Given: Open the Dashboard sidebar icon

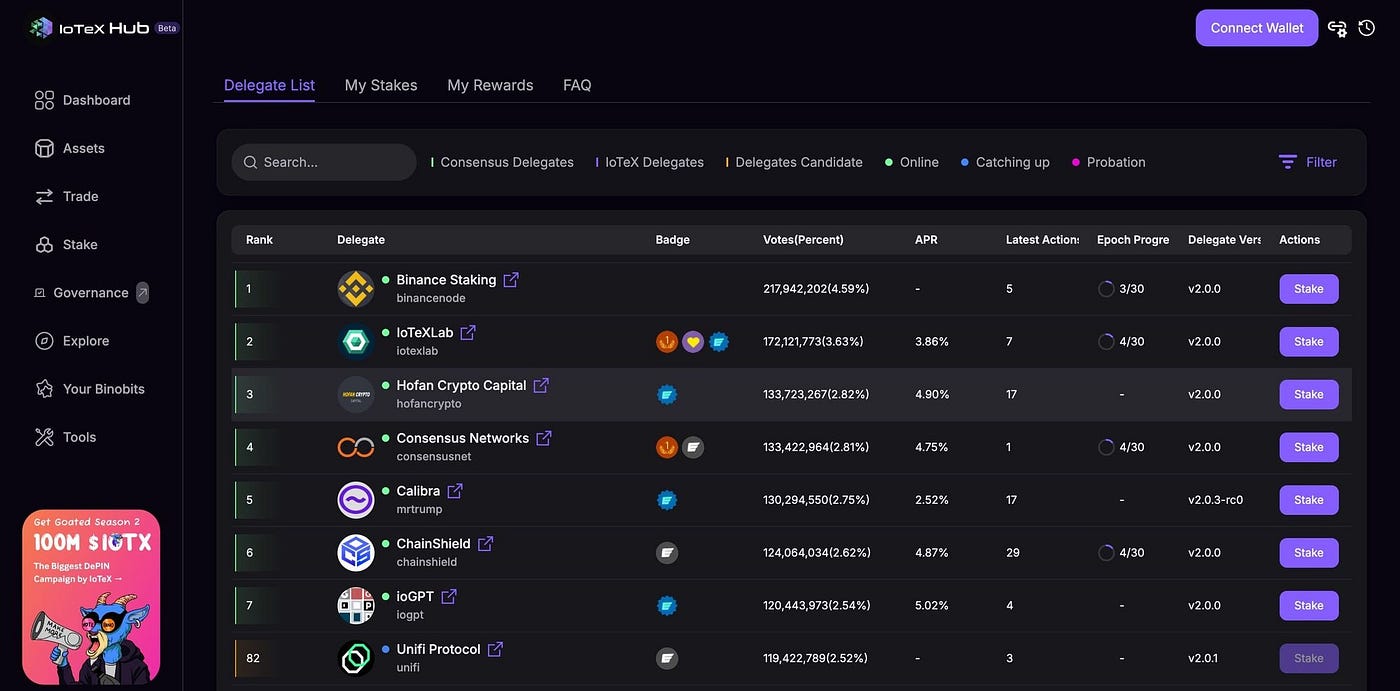Looking at the screenshot, I should click(44, 100).
